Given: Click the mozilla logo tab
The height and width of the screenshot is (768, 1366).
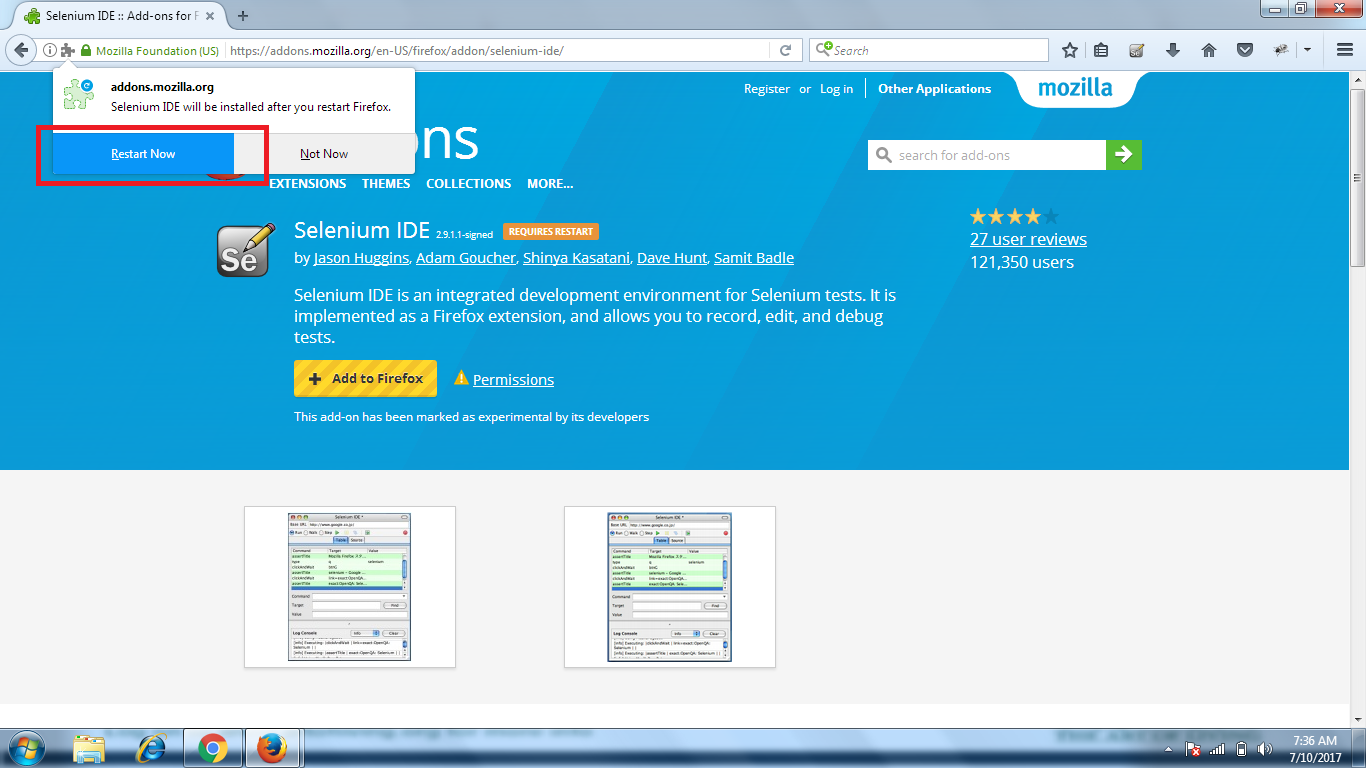Looking at the screenshot, I should 1075,88.
